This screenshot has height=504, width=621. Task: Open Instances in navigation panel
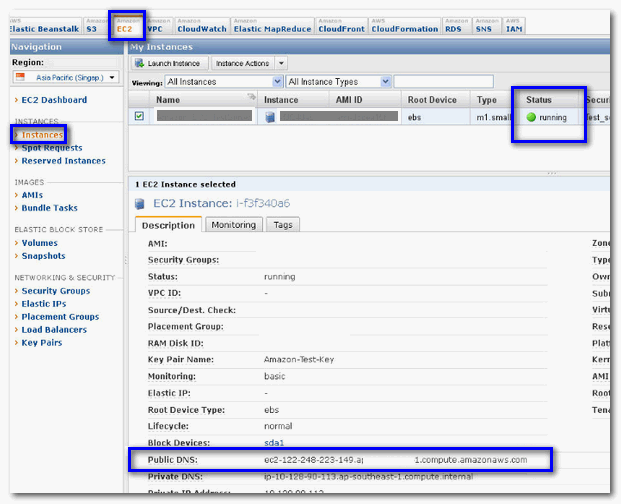(x=42, y=135)
